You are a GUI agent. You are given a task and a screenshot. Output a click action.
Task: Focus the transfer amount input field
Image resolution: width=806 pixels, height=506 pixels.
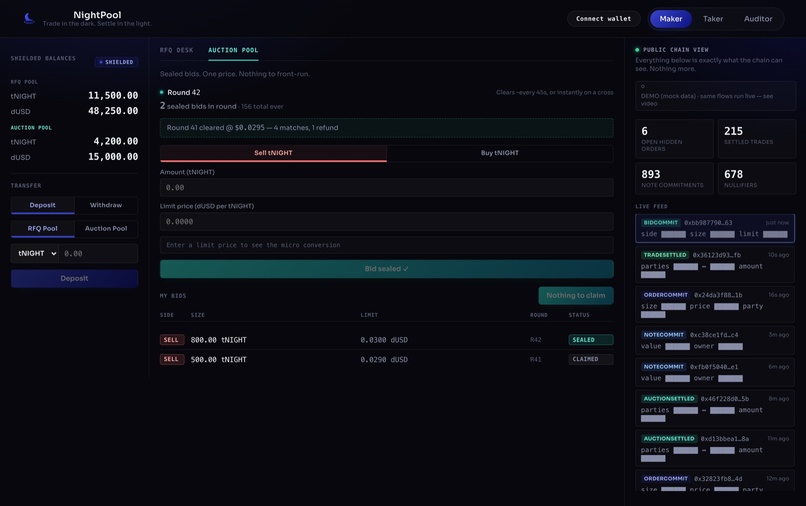98,254
